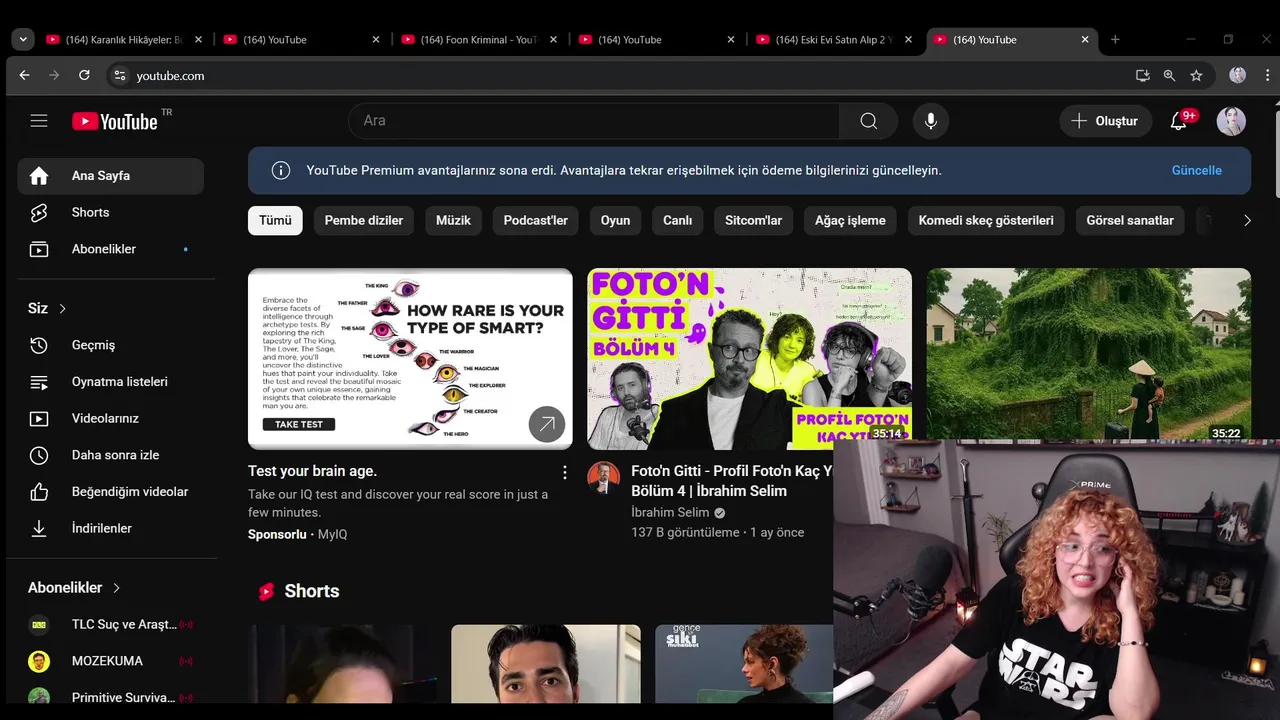The width and height of the screenshot is (1280, 720).
Task: Open Foto'n Gitti Bölüm 4 thumbnail
Action: (749, 358)
